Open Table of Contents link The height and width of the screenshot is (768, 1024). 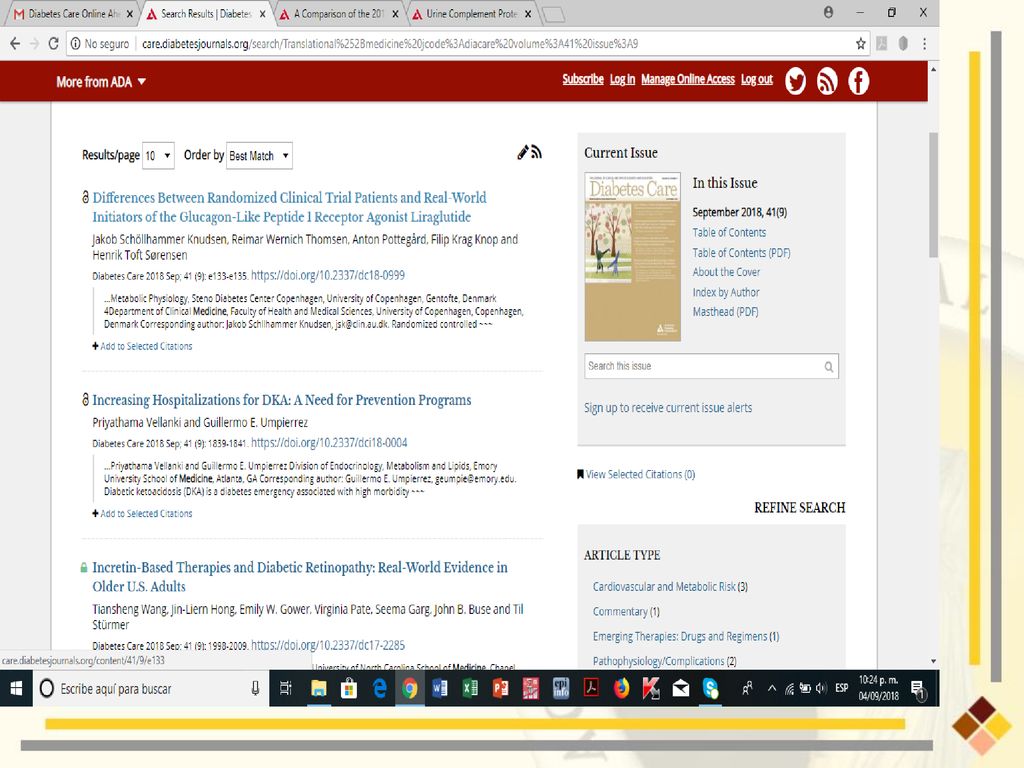click(729, 232)
